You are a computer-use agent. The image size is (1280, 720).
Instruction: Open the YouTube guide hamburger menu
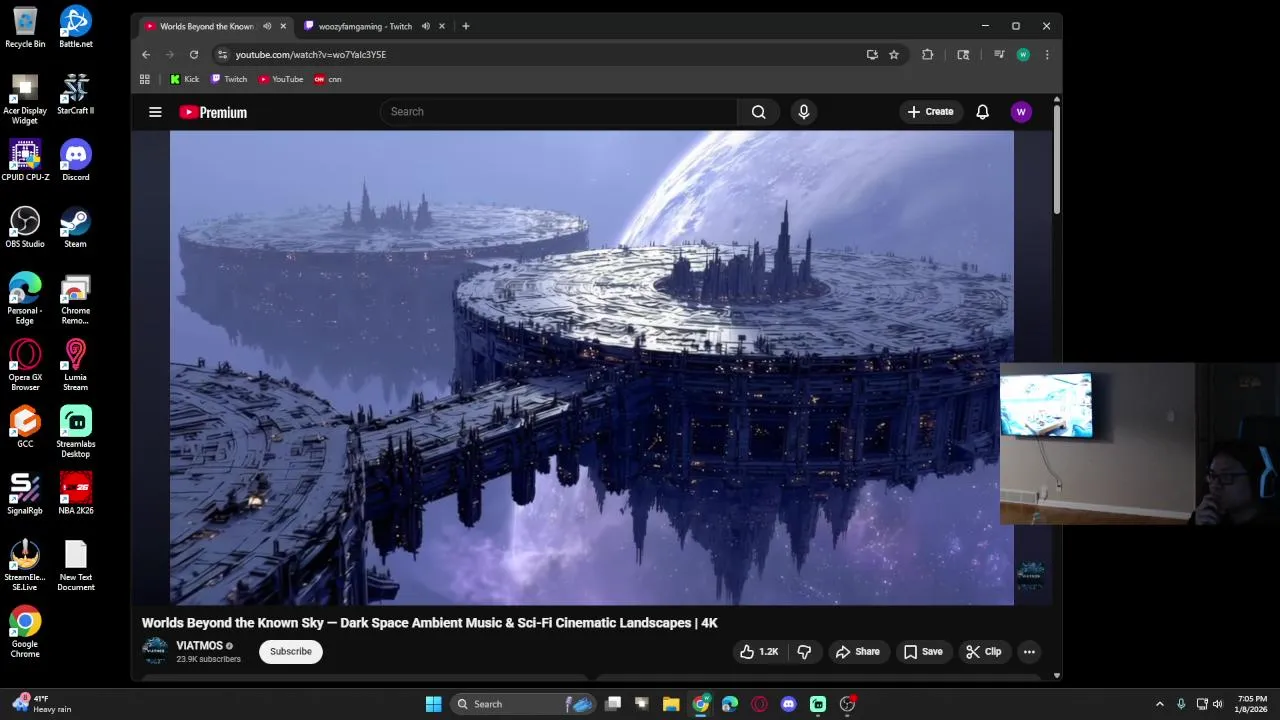(155, 112)
